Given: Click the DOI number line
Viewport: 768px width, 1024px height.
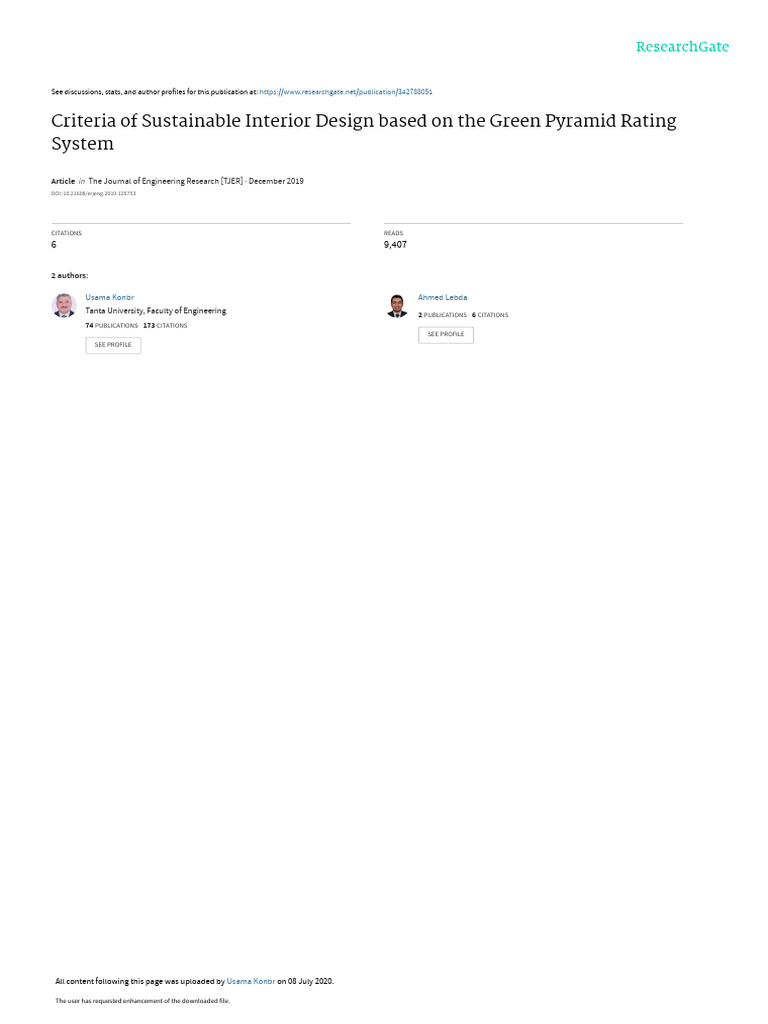Looking at the screenshot, I should pyautogui.click(x=93, y=193).
